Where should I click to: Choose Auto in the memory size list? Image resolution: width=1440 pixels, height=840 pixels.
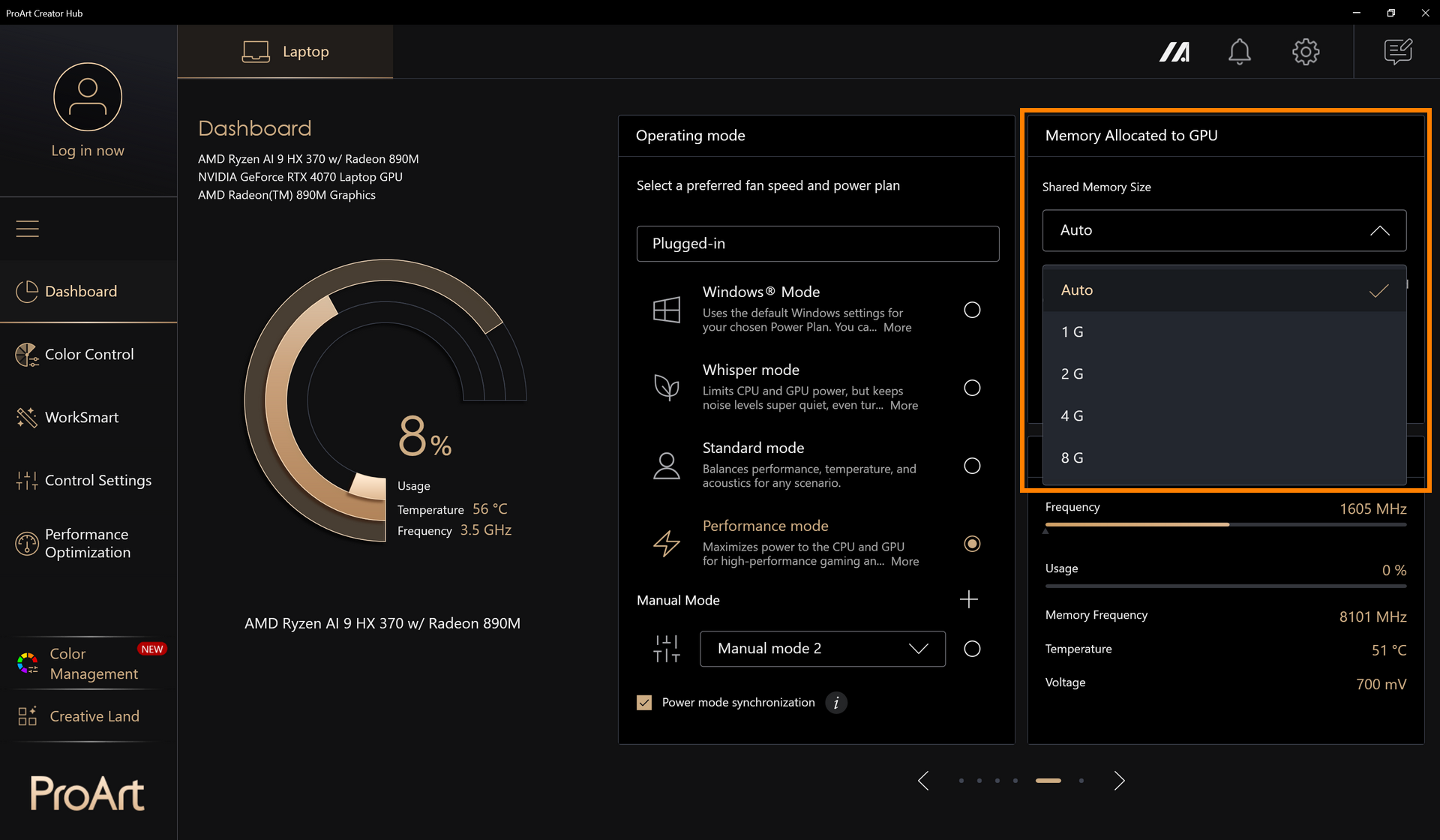tap(1224, 290)
